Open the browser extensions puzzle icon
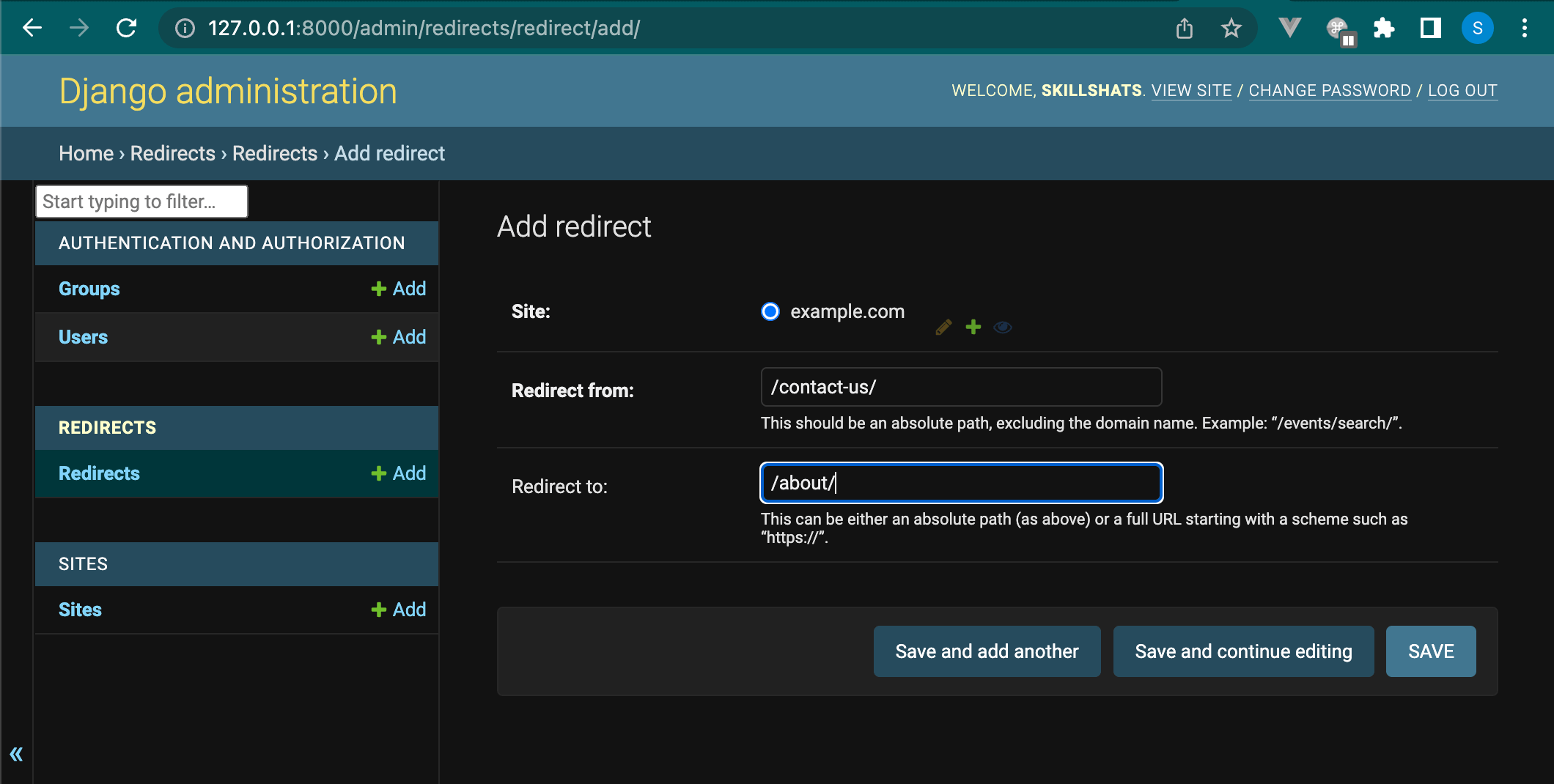The height and width of the screenshot is (784, 1554). click(1383, 29)
